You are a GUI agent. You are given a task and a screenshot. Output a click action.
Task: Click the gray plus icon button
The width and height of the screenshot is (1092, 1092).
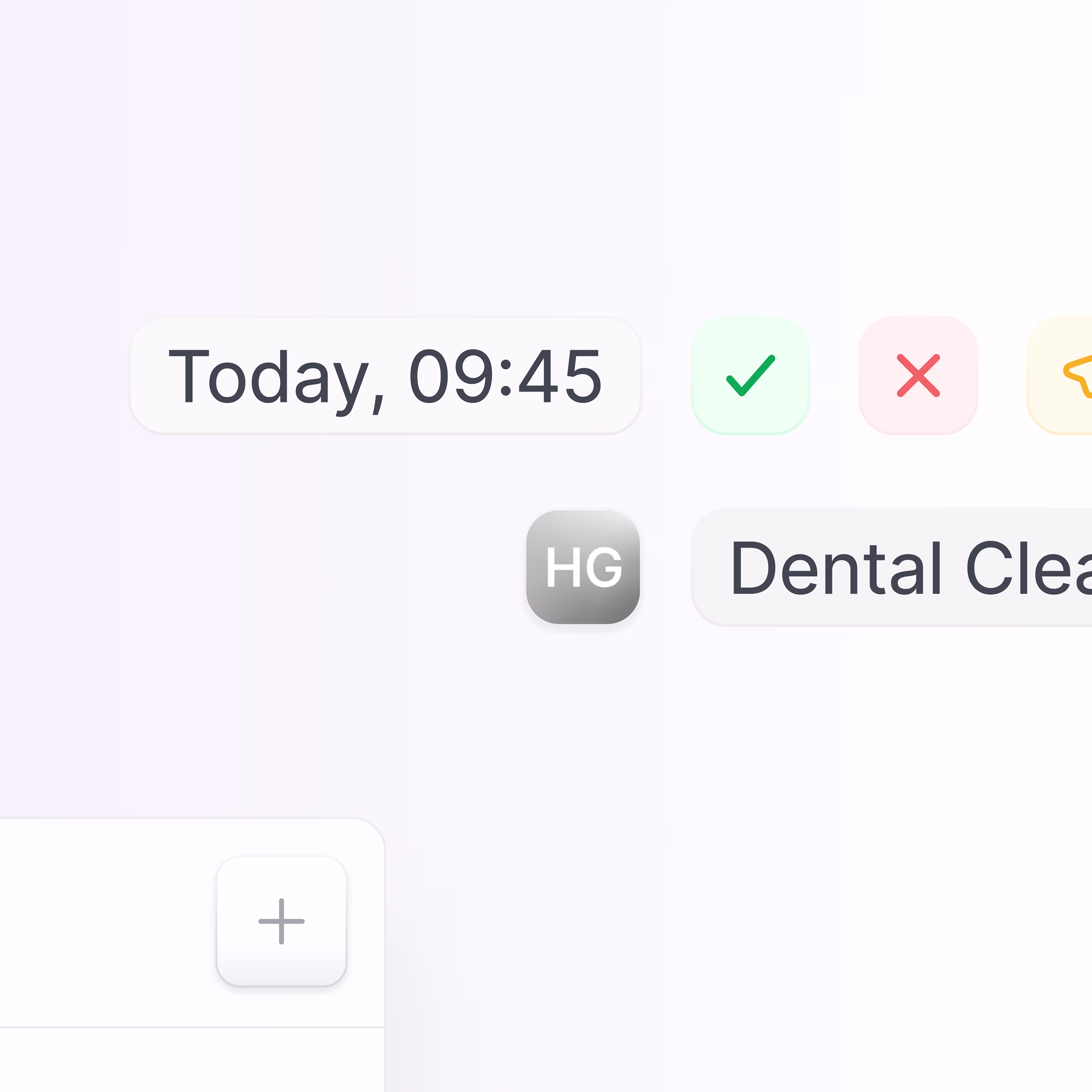coord(282,921)
